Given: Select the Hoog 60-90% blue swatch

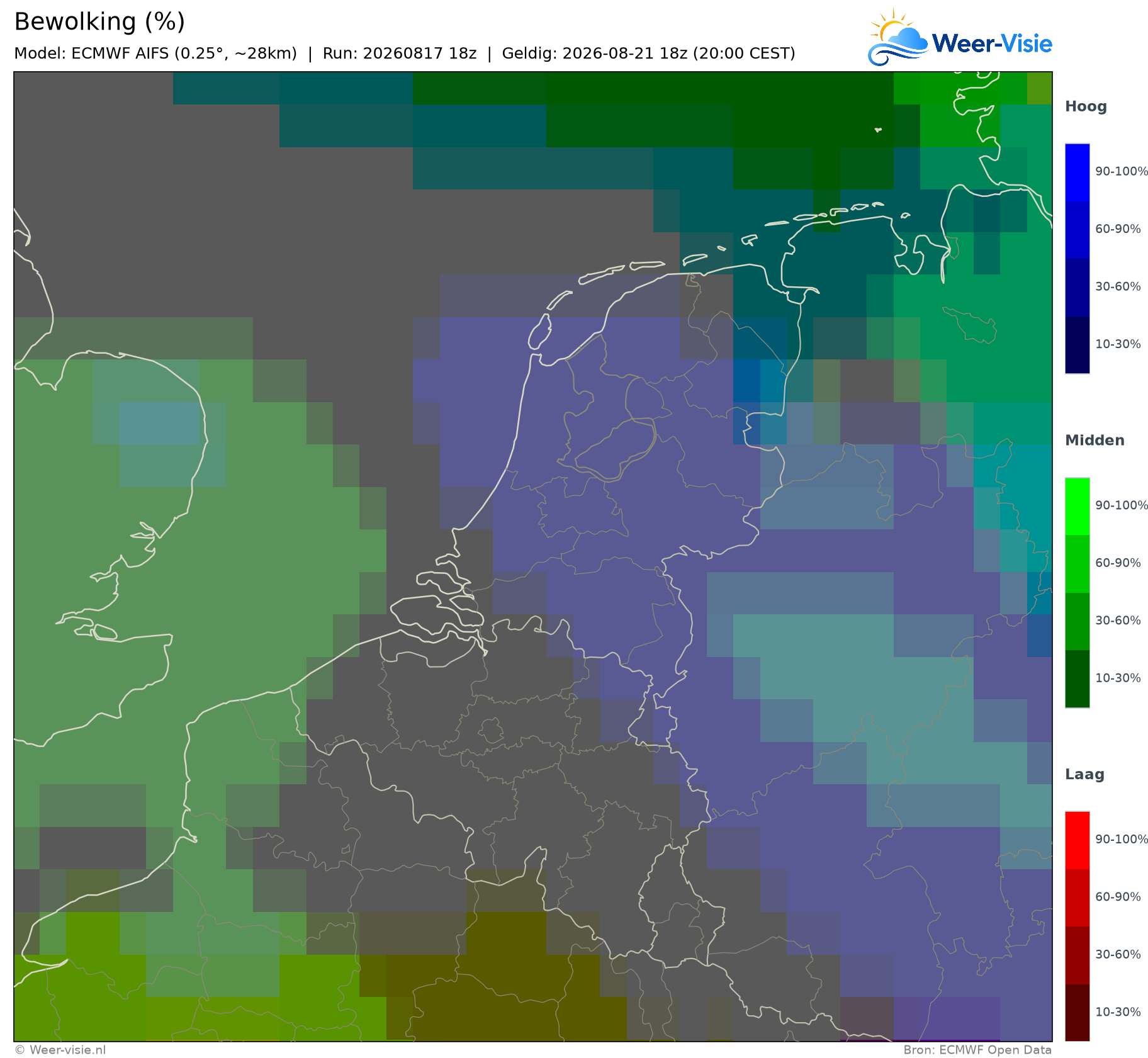Looking at the screenshot, I should (1077, 230).
